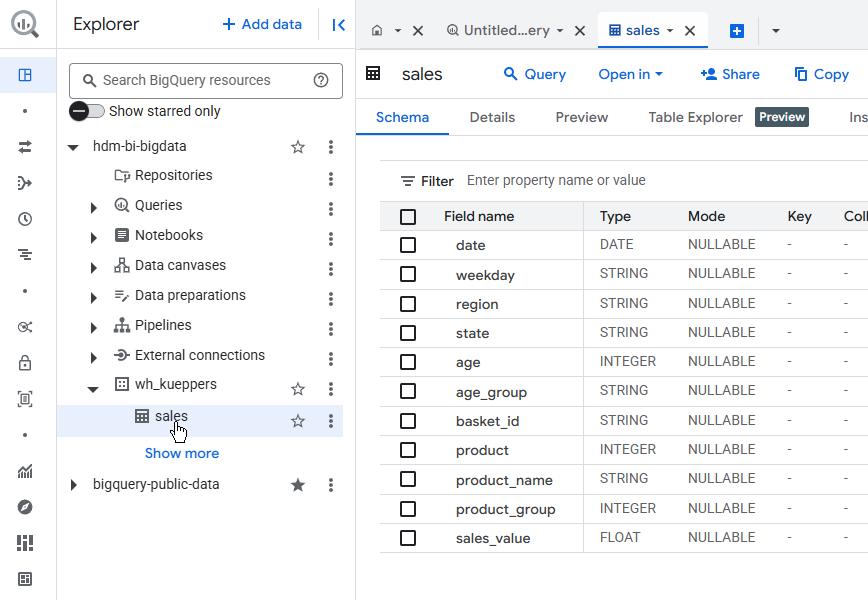Check the basket_id field checkbox

[408, 421]
